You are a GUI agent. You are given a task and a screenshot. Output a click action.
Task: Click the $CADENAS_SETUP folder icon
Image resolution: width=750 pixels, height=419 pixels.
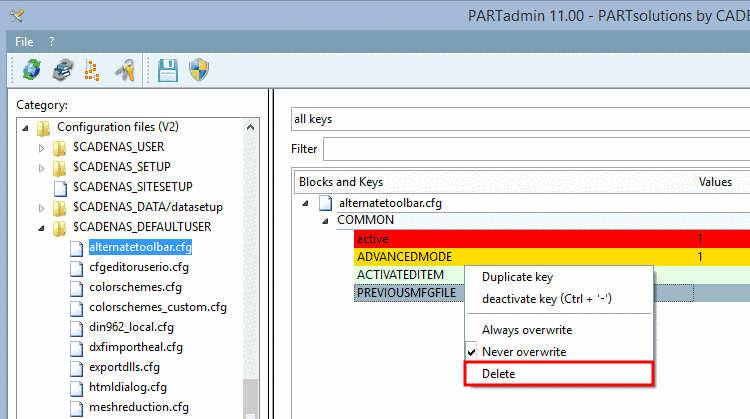[59, 167]
